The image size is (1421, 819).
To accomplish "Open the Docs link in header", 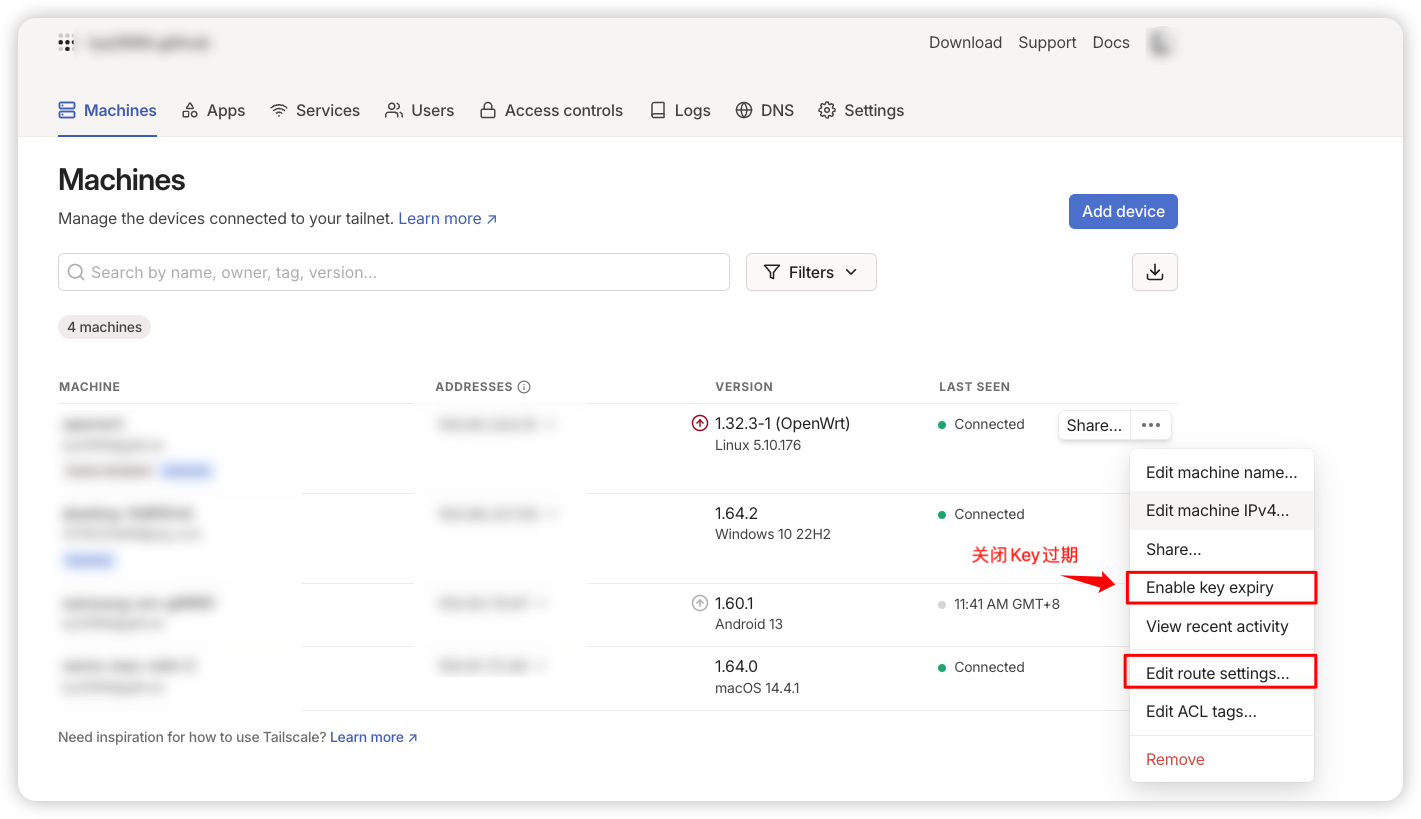I will [x=1110, y=43].
